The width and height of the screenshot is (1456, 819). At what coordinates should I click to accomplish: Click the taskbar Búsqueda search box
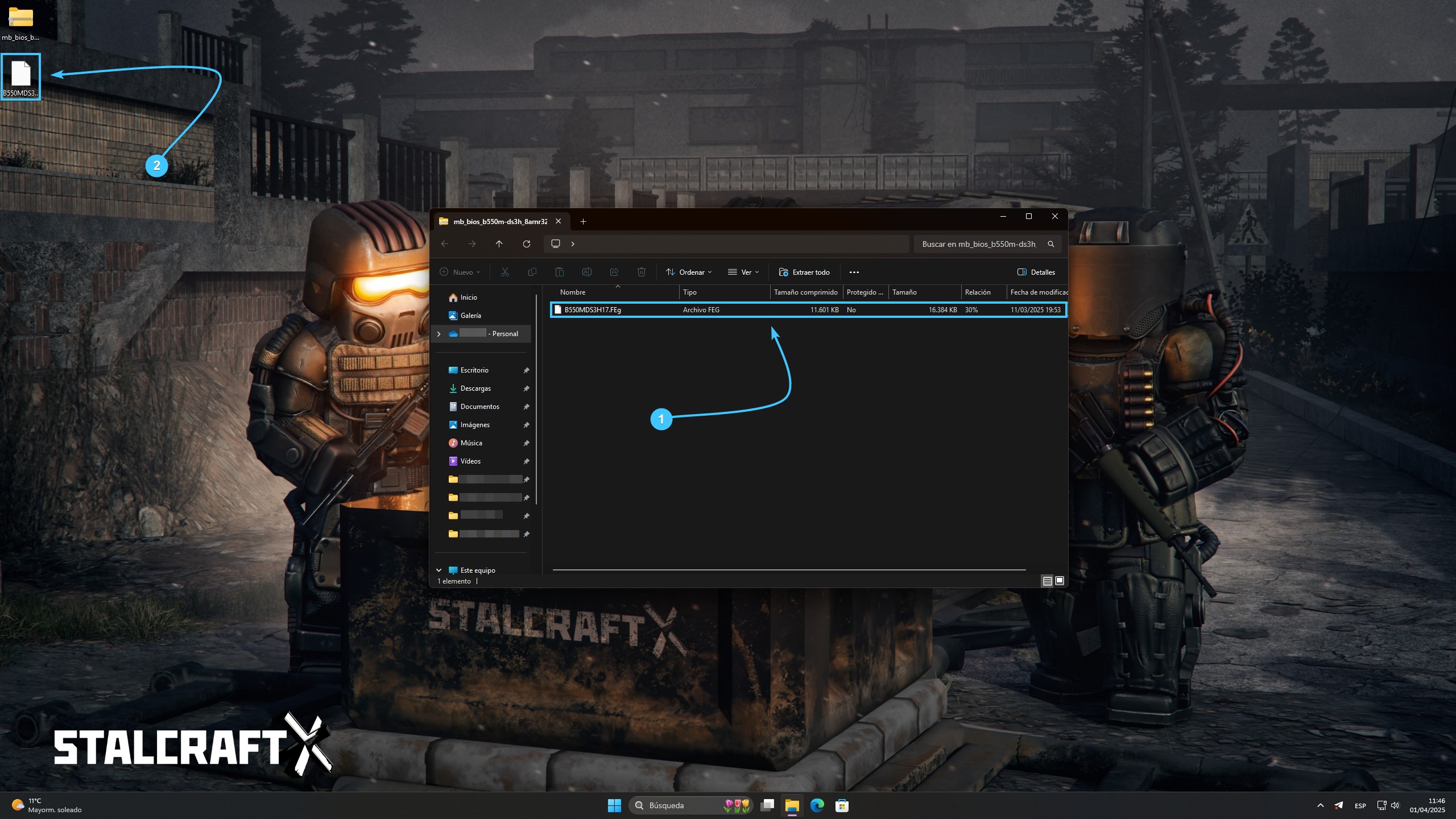coord(691,805)
